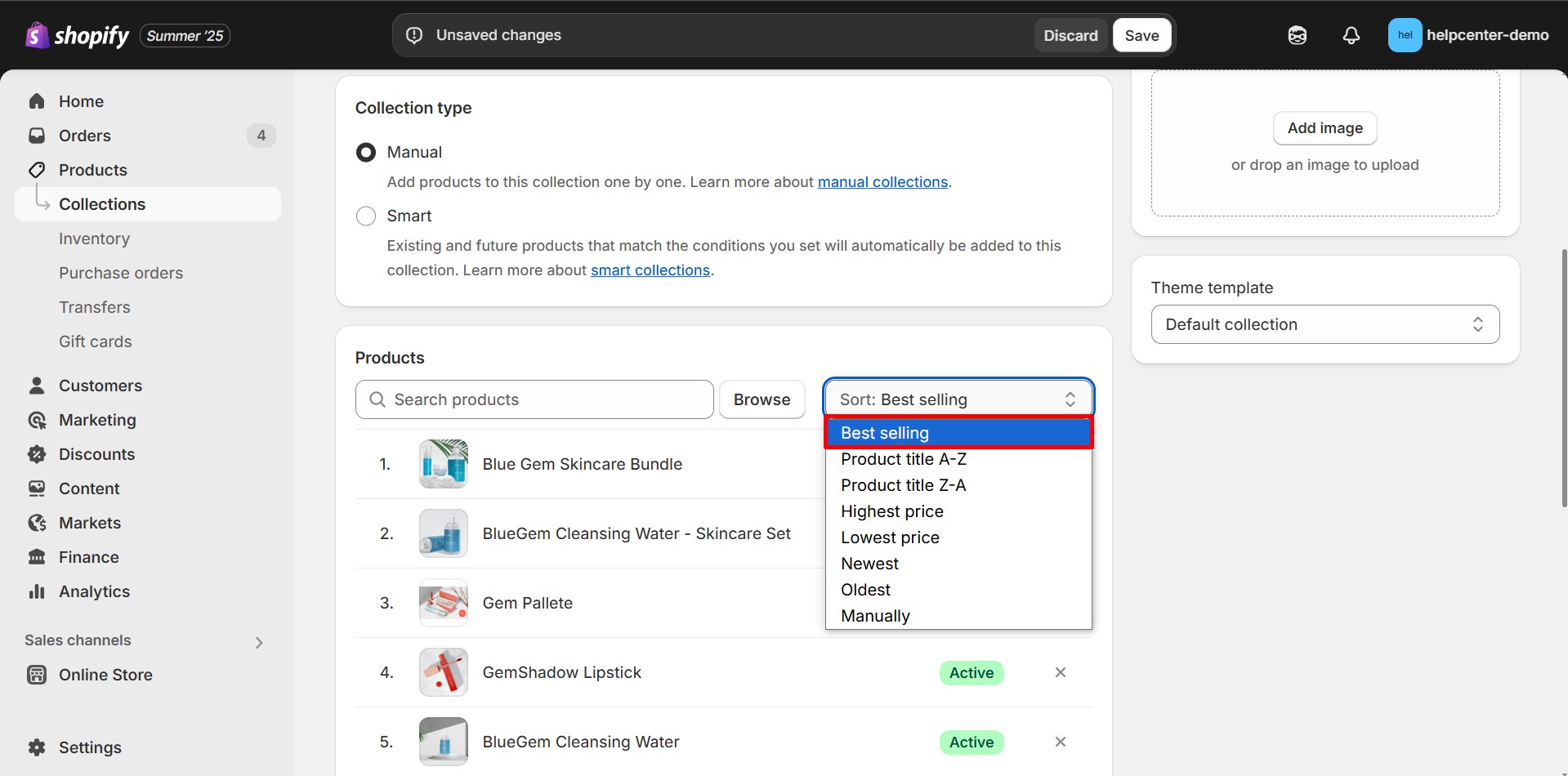
Task: Click the Search products field
Action: (x=535, y=399)
